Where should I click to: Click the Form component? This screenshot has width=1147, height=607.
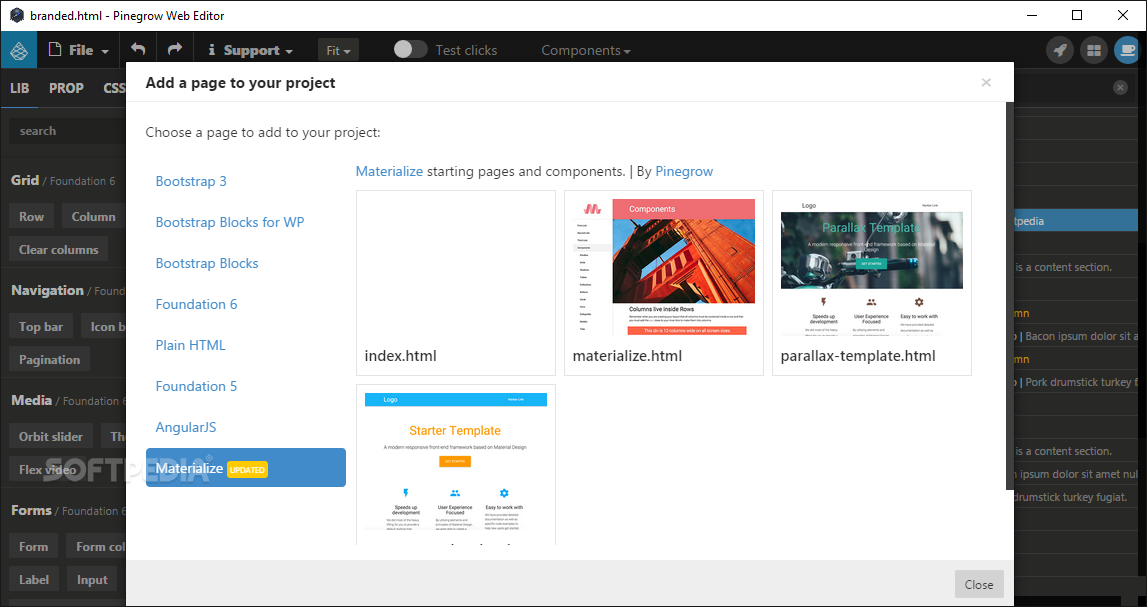tap(34, 546)
